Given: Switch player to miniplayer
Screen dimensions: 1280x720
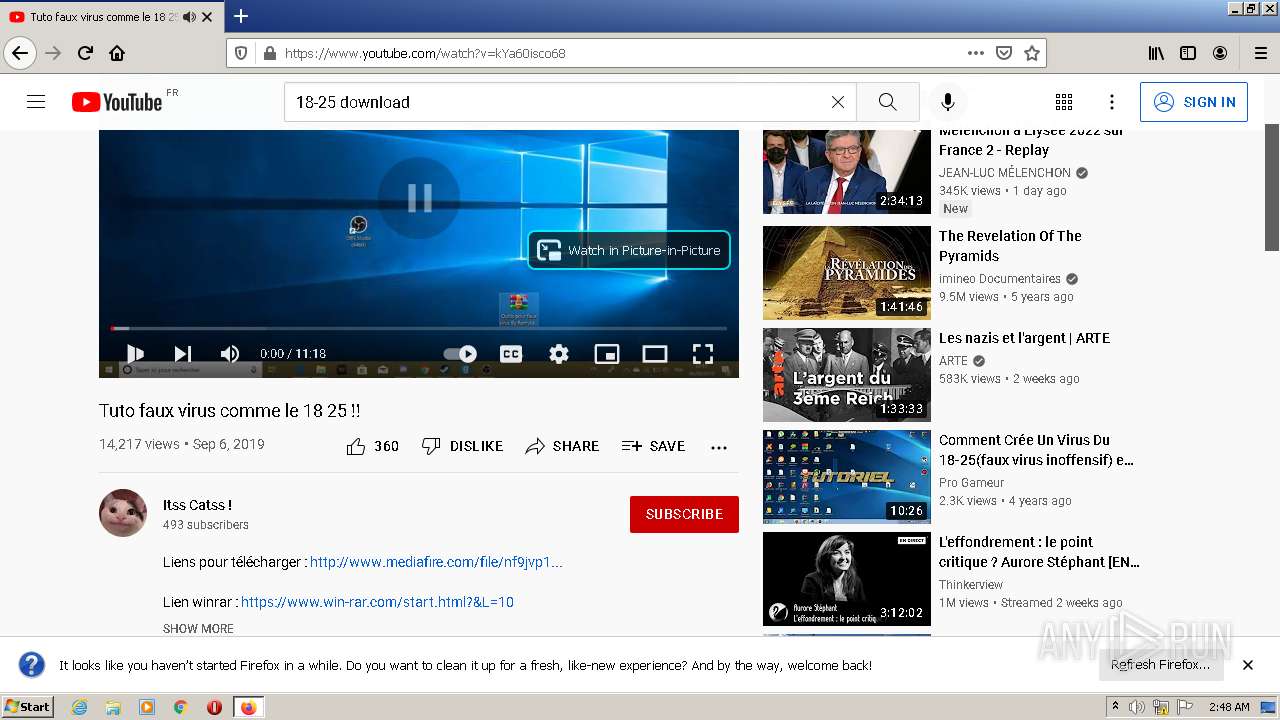Looking at the screenshot, I should click(x=607, y=353).
